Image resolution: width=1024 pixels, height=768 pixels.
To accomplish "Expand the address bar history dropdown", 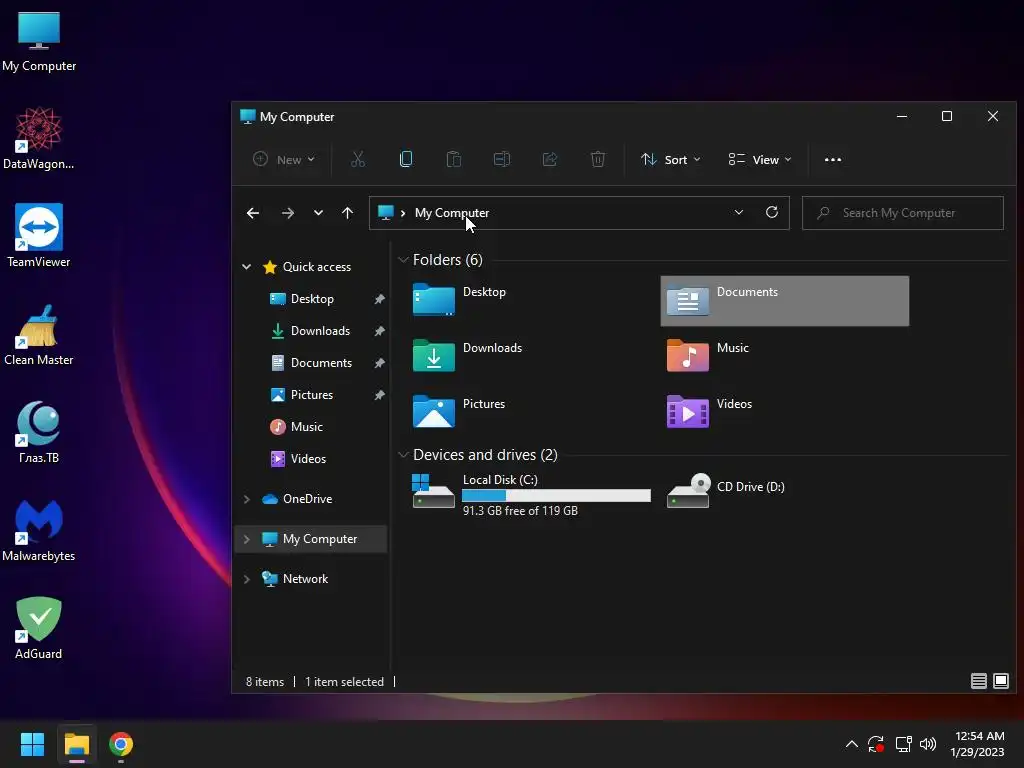I will click(x=739, y=212).
